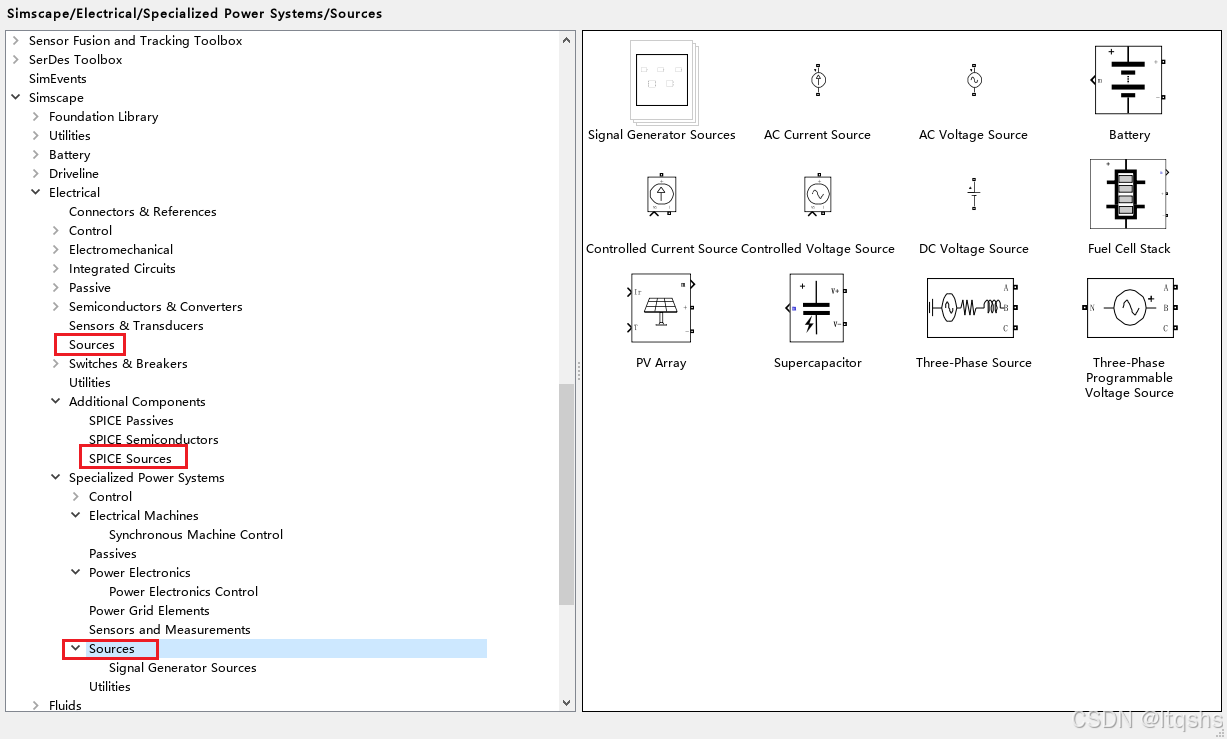Collapse the Simscape tree node
This screenshot has height=739, width=1227.
pyautogui.click(x=15, y=98)
